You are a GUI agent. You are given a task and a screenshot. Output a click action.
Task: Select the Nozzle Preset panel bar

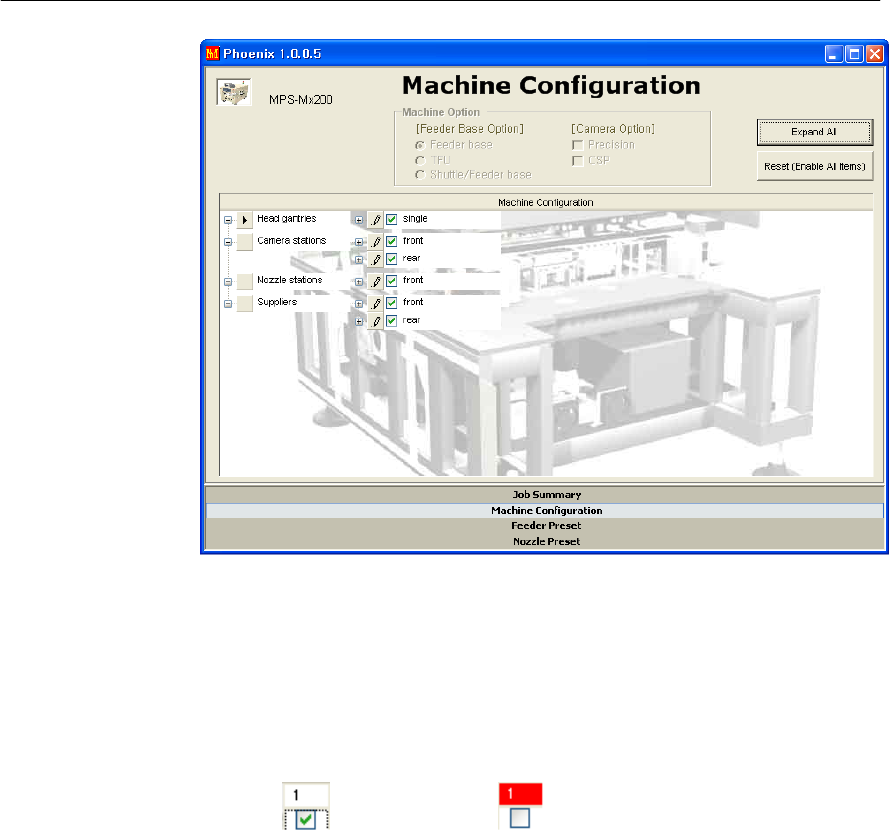(545, 541)
